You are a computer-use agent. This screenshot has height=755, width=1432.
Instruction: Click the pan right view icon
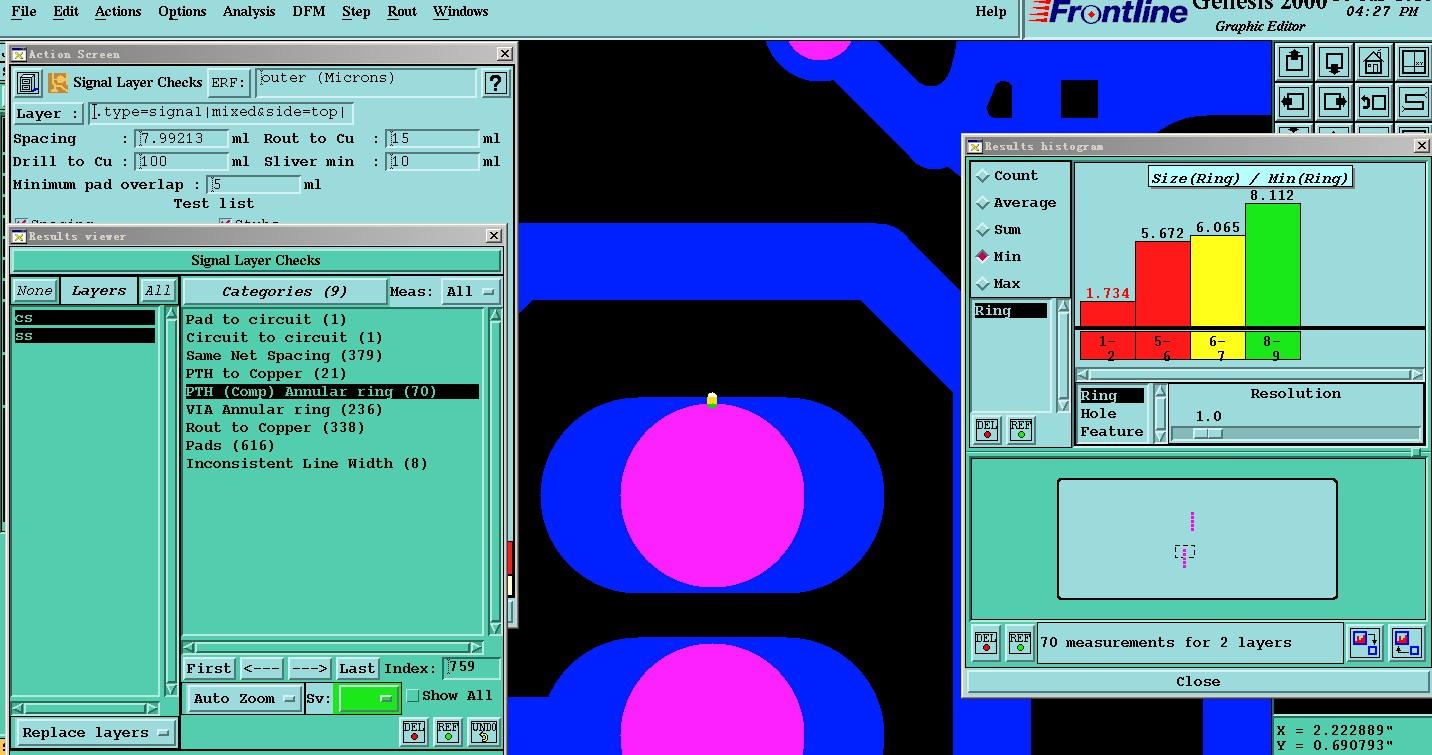click(1334, 101)
